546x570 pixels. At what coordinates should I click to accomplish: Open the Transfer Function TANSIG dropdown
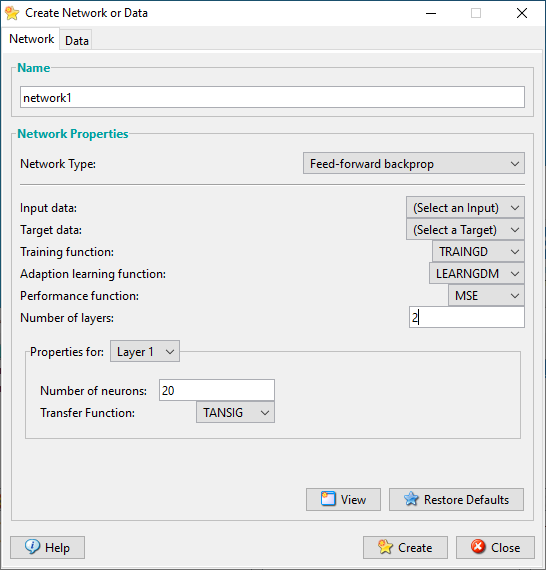coord(235,412)
